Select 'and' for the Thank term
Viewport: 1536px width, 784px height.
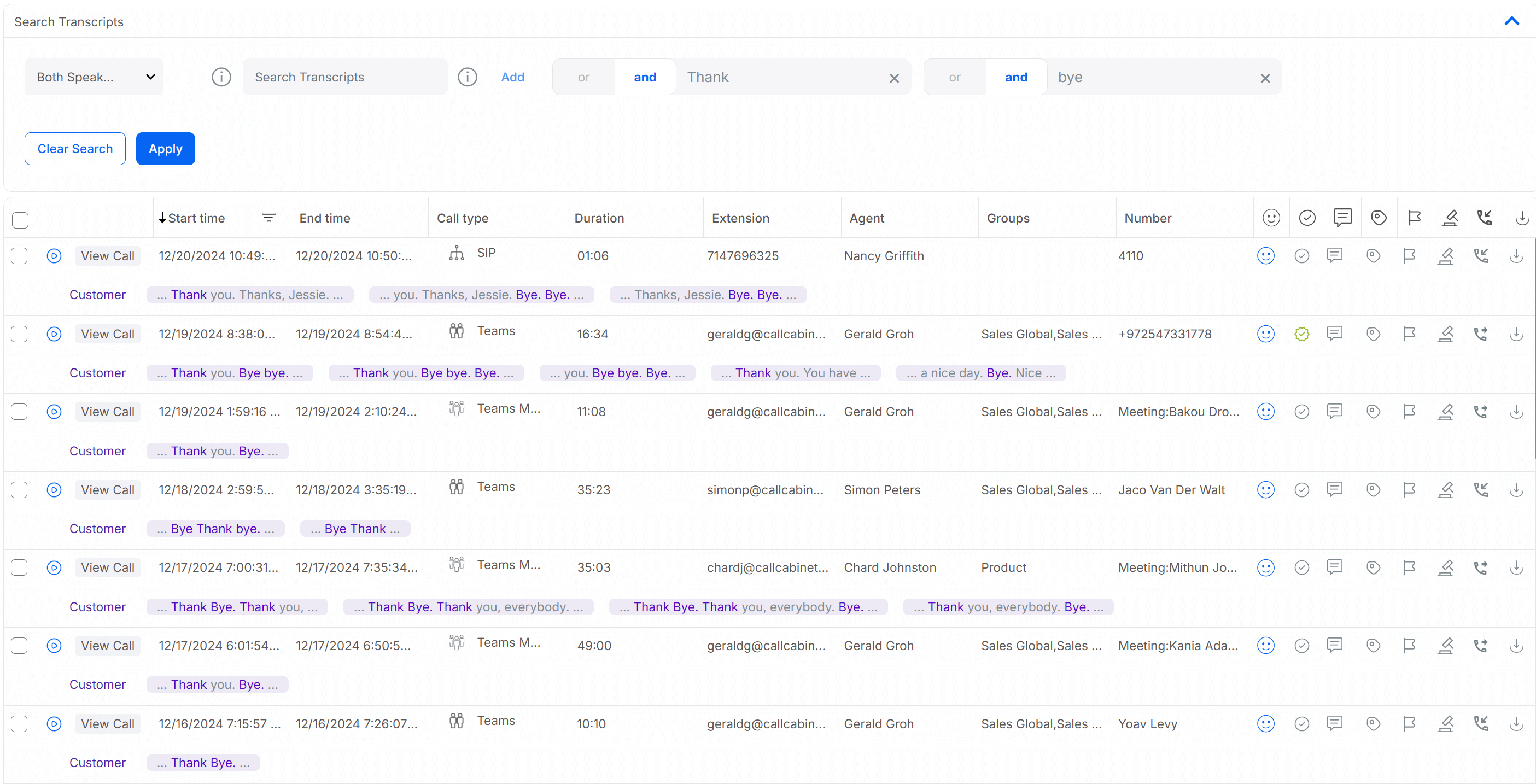(x=645, y=77)
